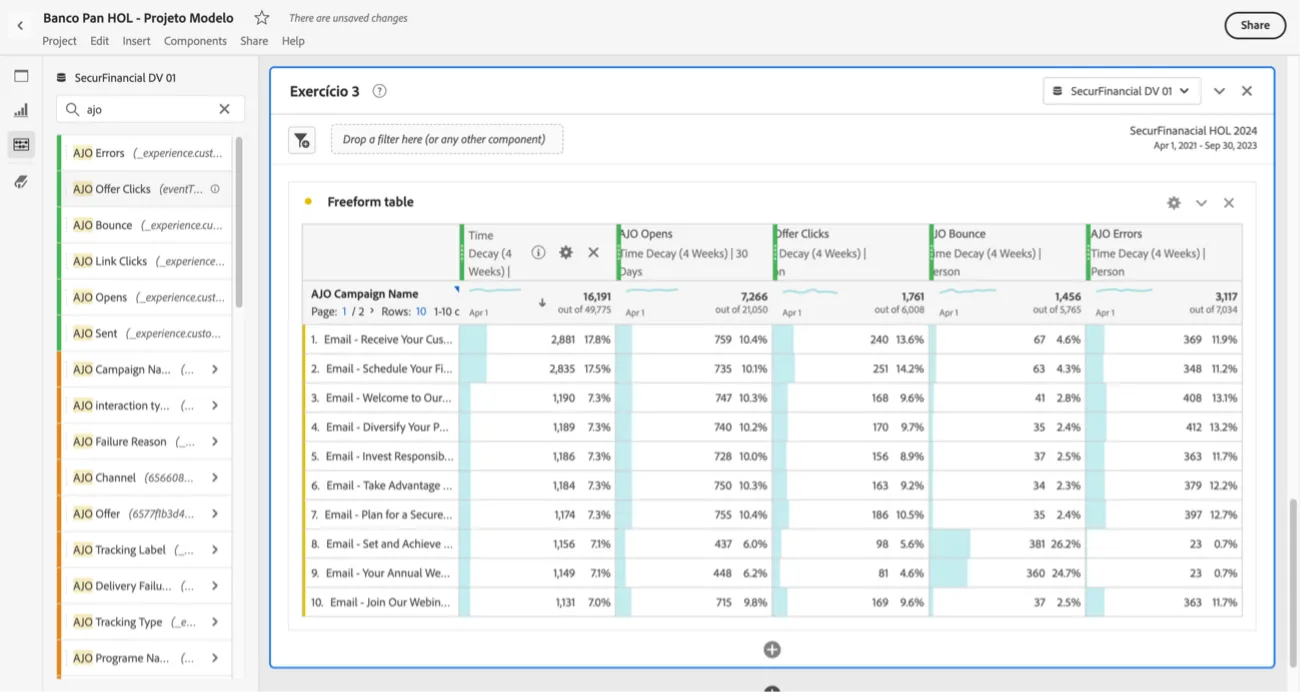Click the info icon in the first column header
The height and width of the screenshot is (696, 1304).
538,253
